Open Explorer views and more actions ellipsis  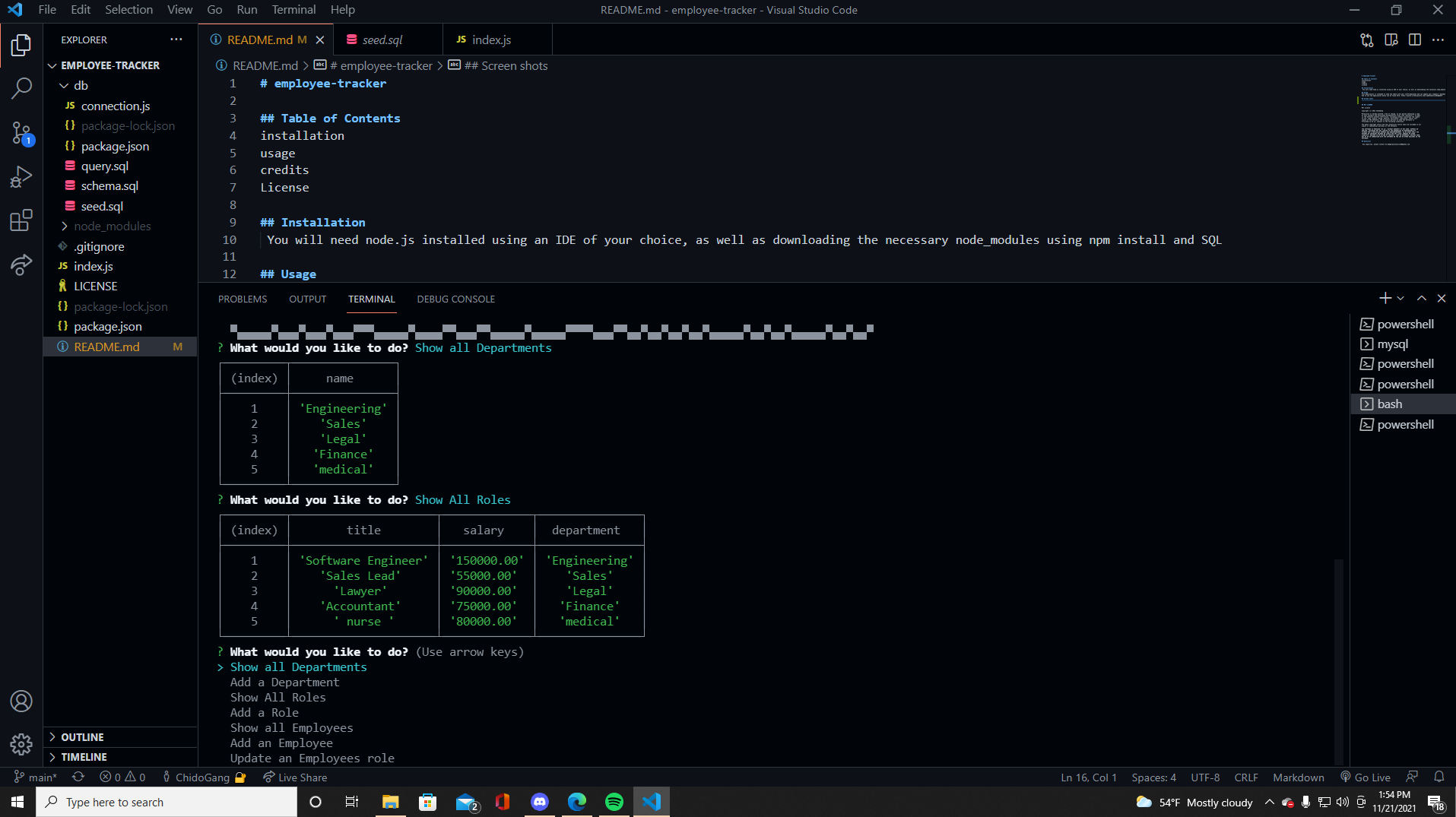click(x=176, y=40)
